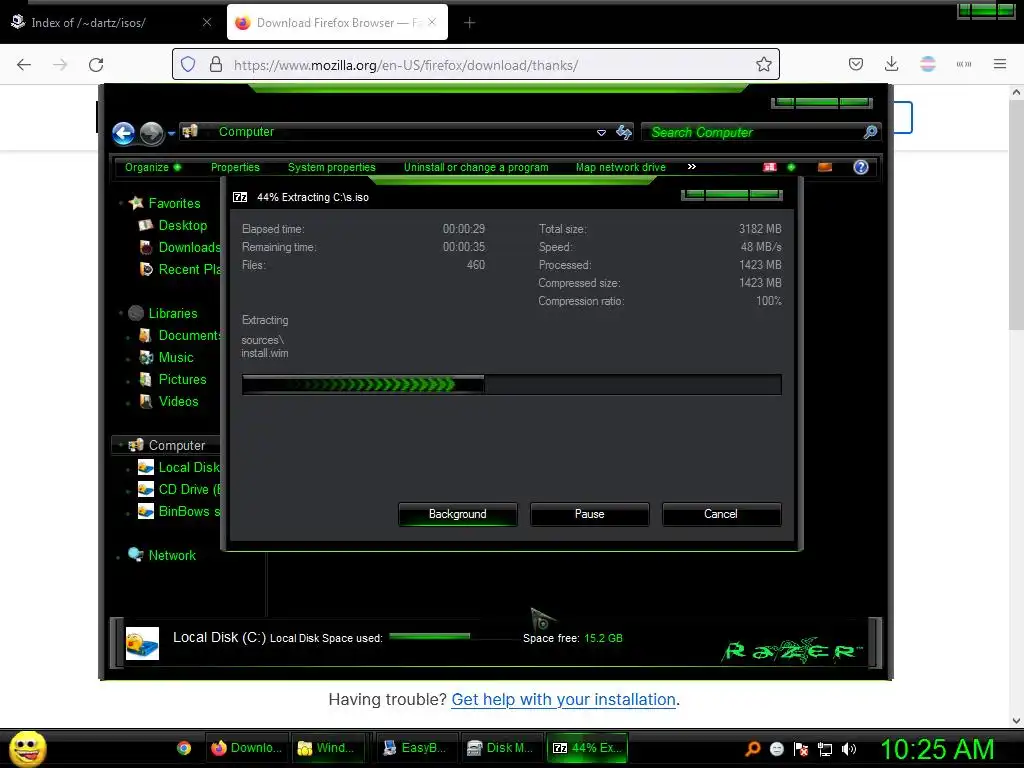
Task: Open Explorer help question mark
Action: click(861, 167)
